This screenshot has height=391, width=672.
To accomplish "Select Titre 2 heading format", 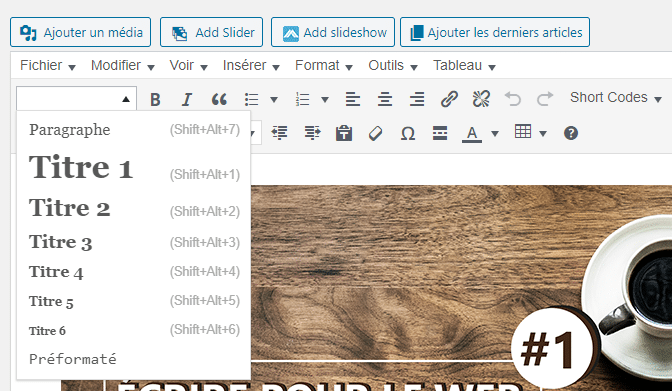I will [x=134, y=208].
